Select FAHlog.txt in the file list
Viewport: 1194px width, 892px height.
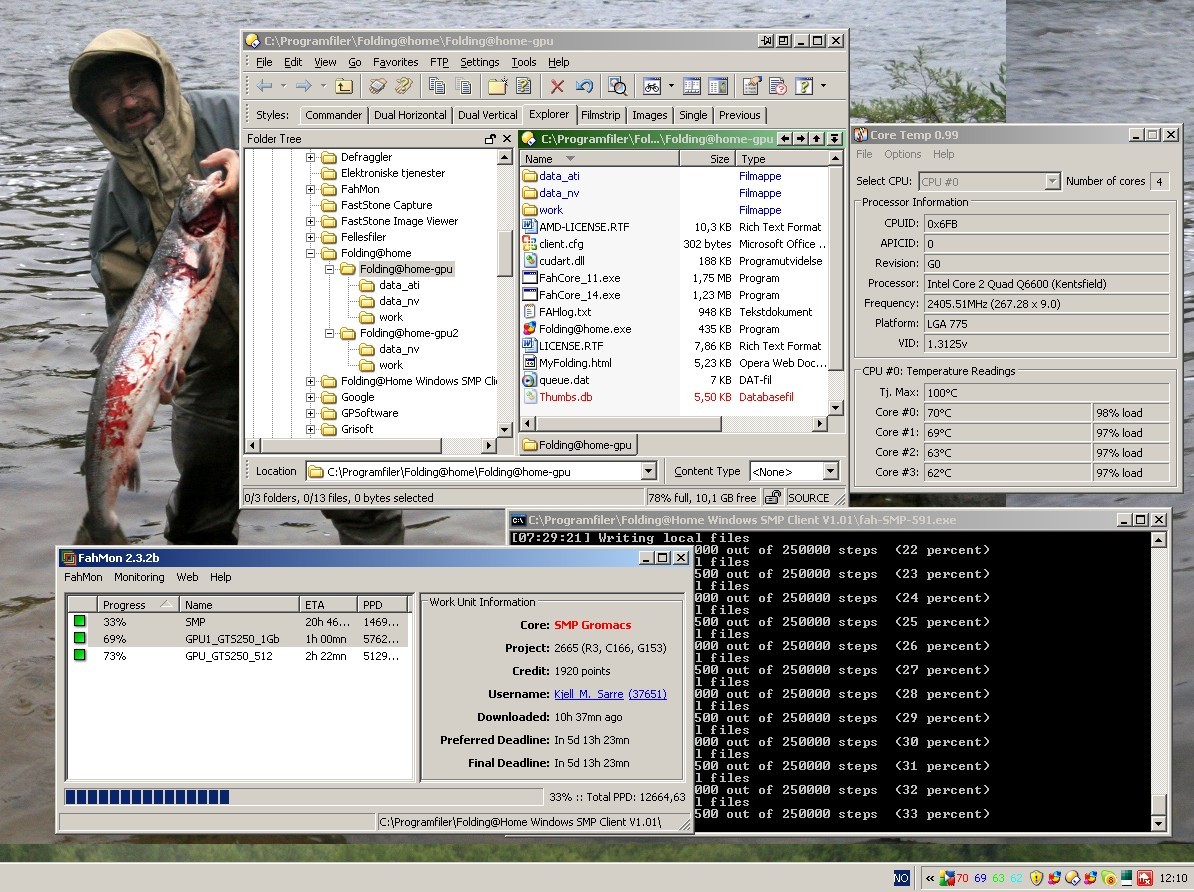[x=565, y=312]
